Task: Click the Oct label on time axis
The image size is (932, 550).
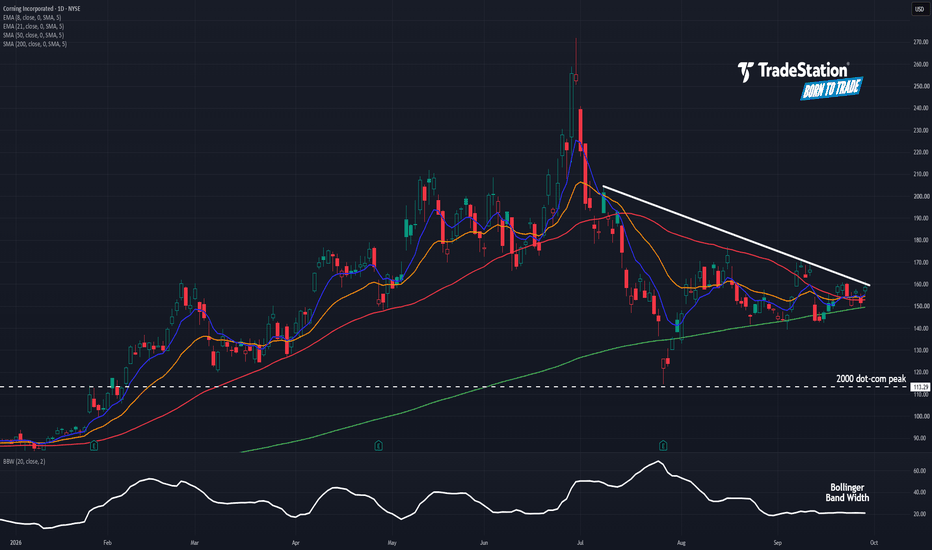Action: pyautogui.click(x=873, y=543)
